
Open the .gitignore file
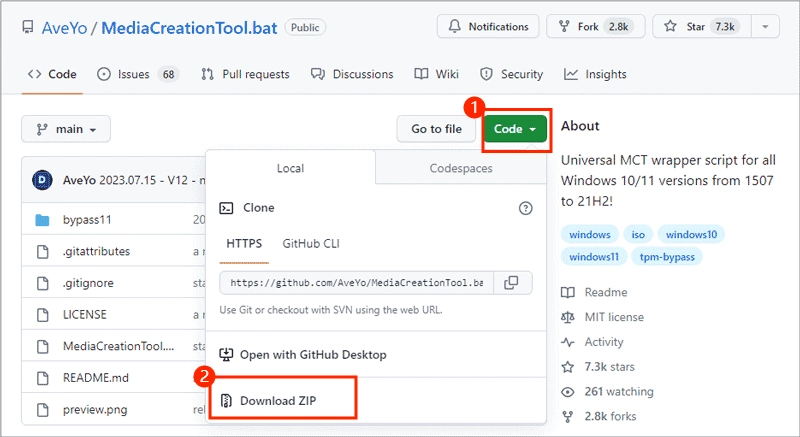(x=88, y=283)
